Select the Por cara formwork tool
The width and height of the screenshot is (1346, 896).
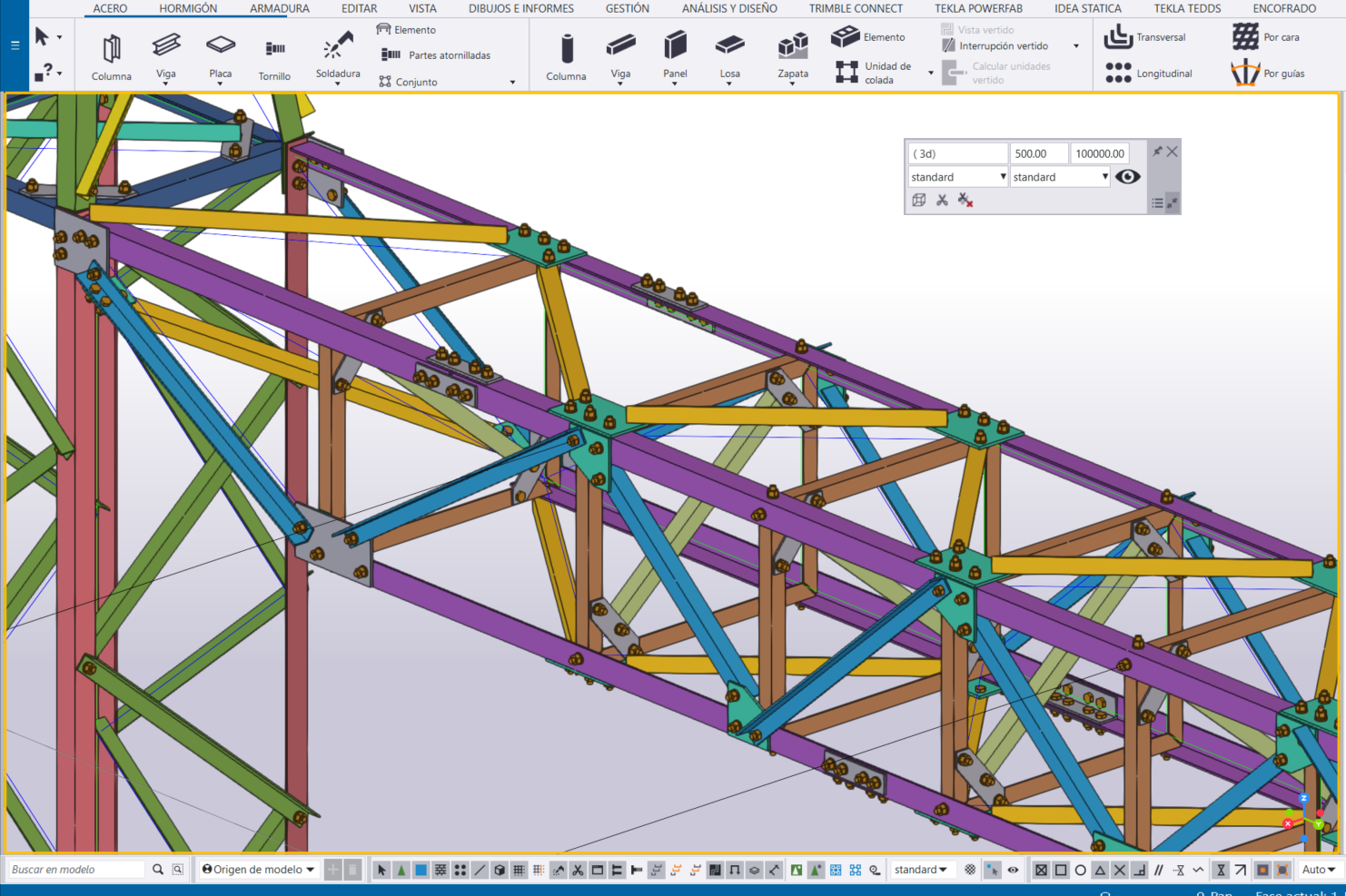(1266, 37)
